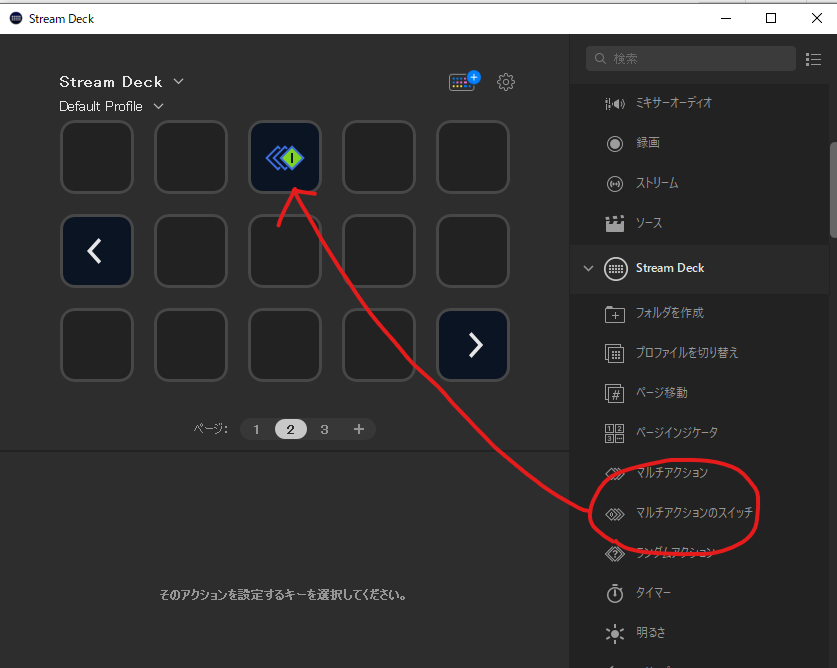Click the マルチアクション icon
The image size is (837, 668).
pyautogui.click(x=615, y=473)
